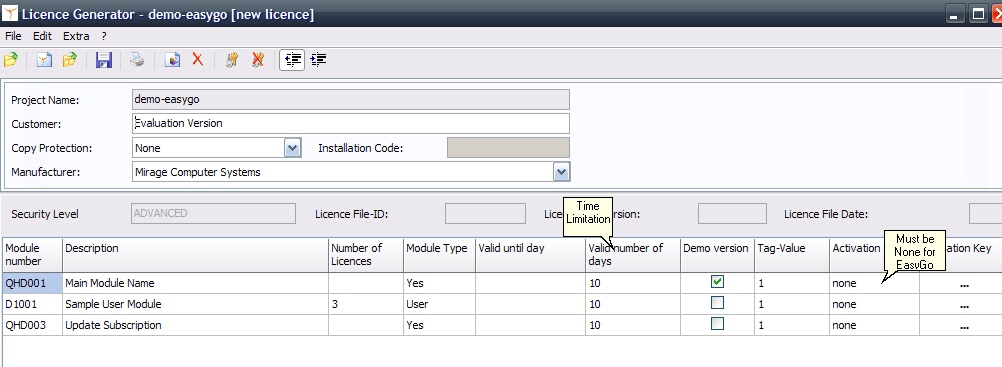The width and height of the screenshot is (1002, 367).
Task: Click the Mirage Computer Systems manufacturer value
Action: [198, 172]
